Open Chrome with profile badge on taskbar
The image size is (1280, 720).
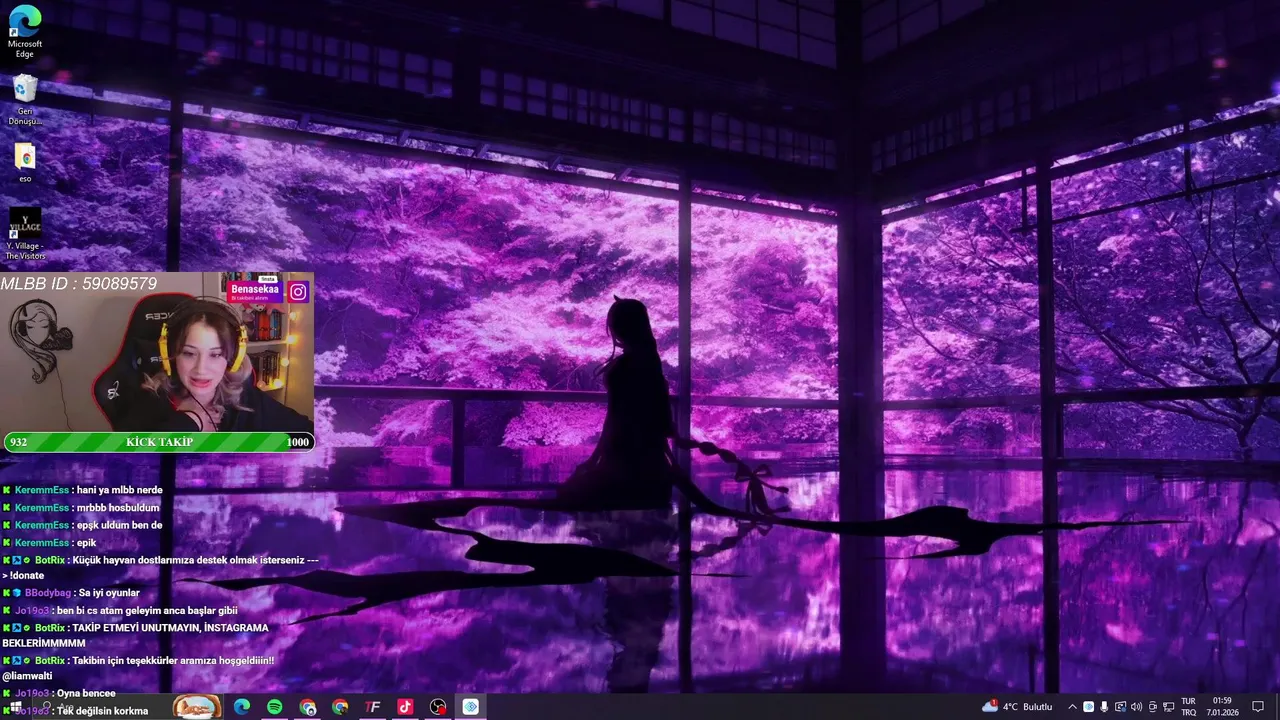307,707
